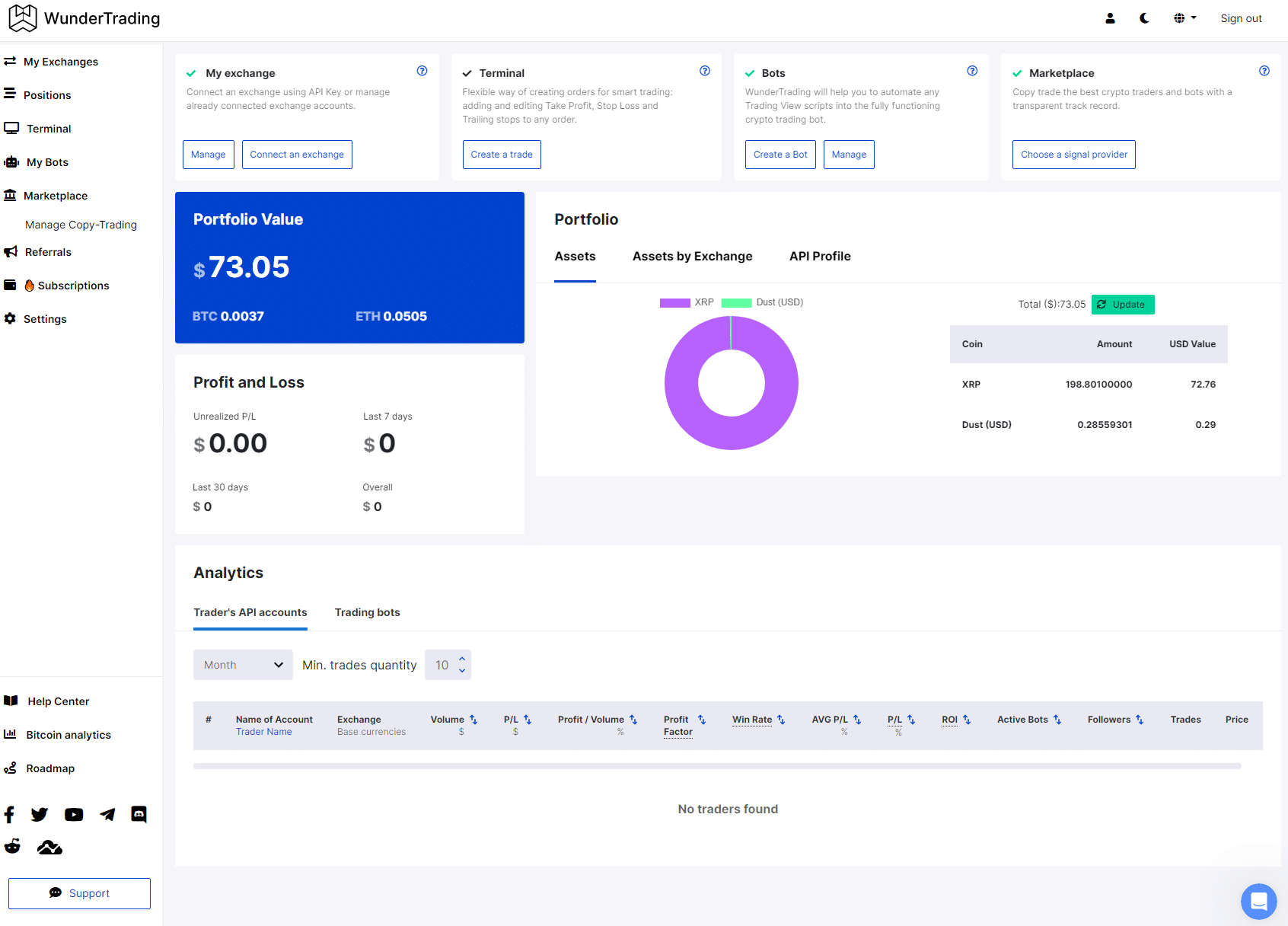Open Referrals in sidebar
The height and width of the screenshot is (926, 1288).
coord(38,252)
